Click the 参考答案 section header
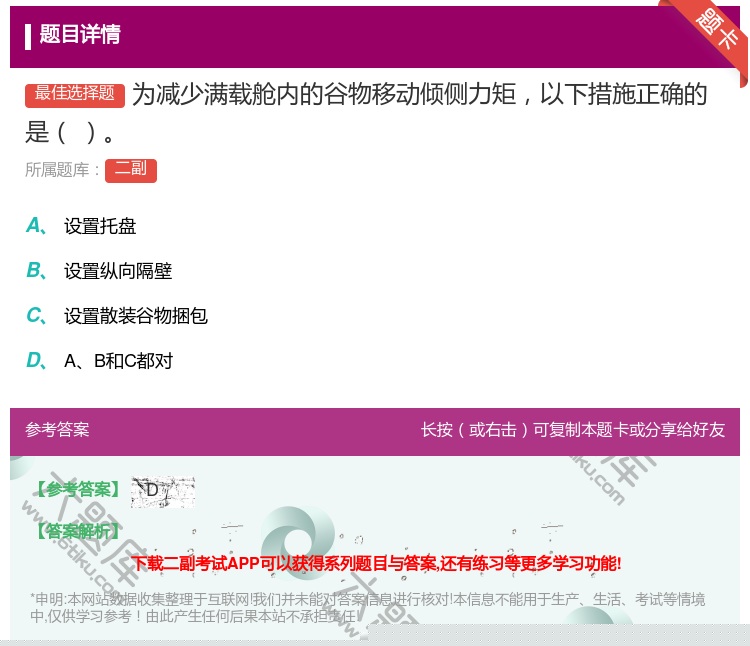Image resolution: width=750 pixels, height=646 pixels. [57, 429]
